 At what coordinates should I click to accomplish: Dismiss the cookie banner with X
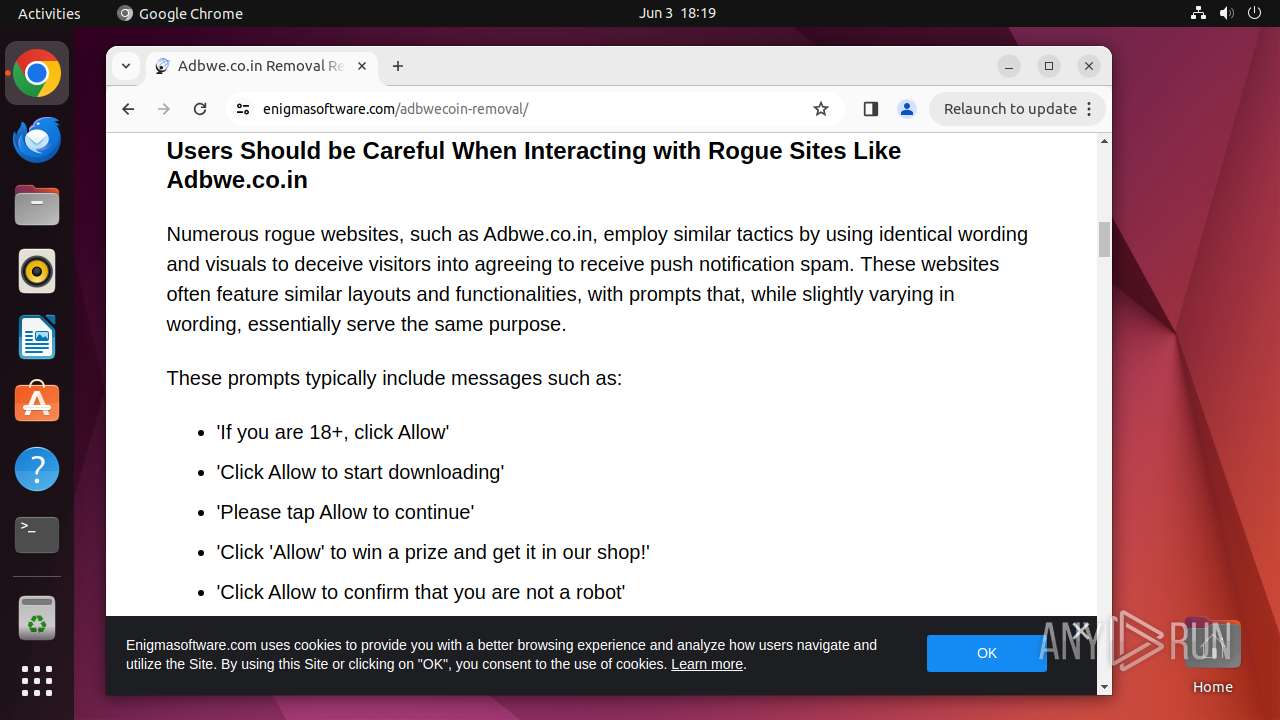(x=1080, y=630)
